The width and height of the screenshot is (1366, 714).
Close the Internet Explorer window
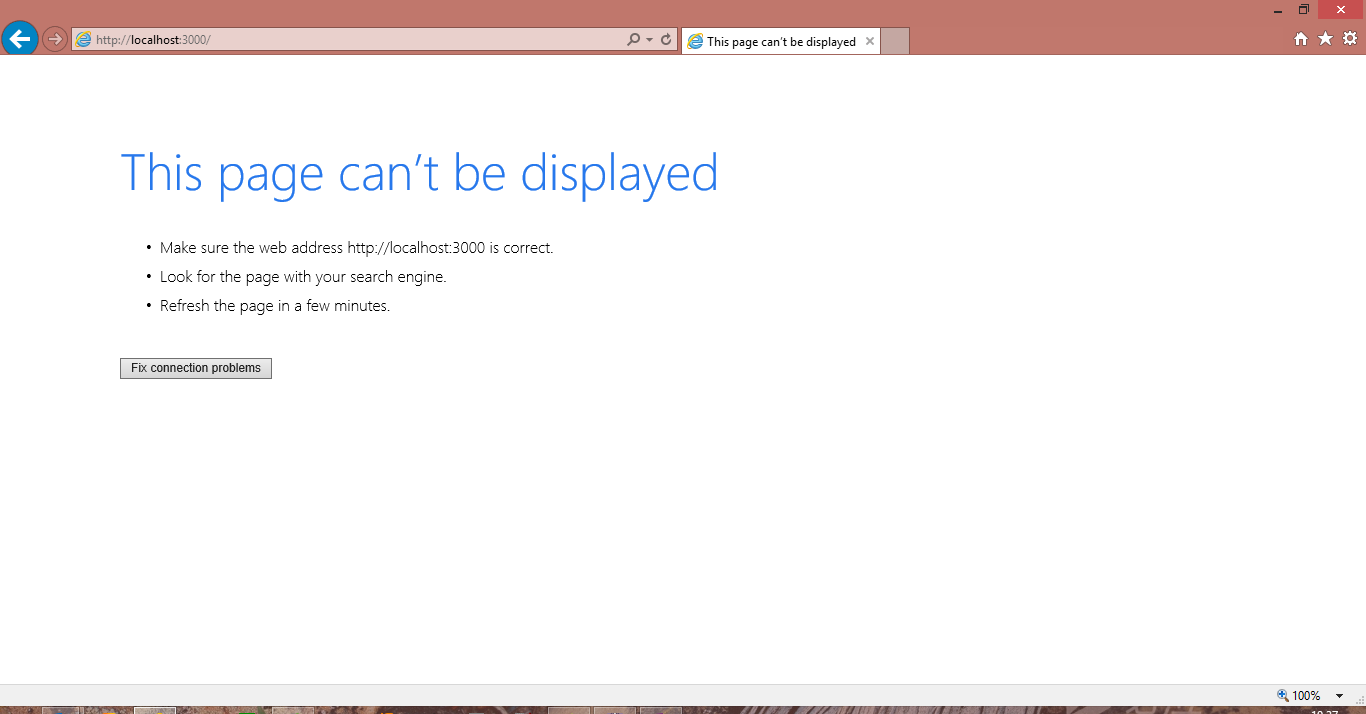(x=1341, y=10)
